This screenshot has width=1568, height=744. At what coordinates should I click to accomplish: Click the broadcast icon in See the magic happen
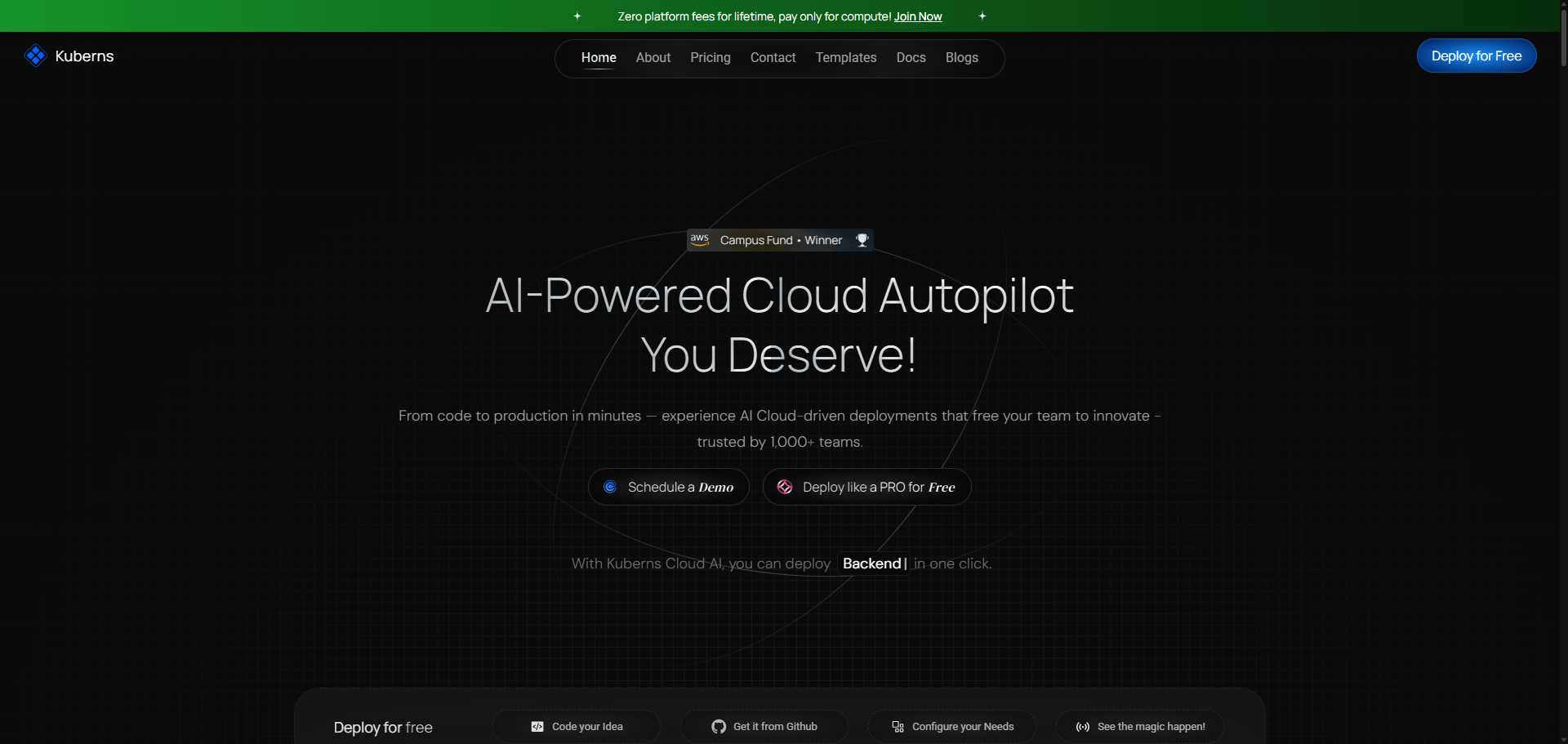click(1083, 726)
